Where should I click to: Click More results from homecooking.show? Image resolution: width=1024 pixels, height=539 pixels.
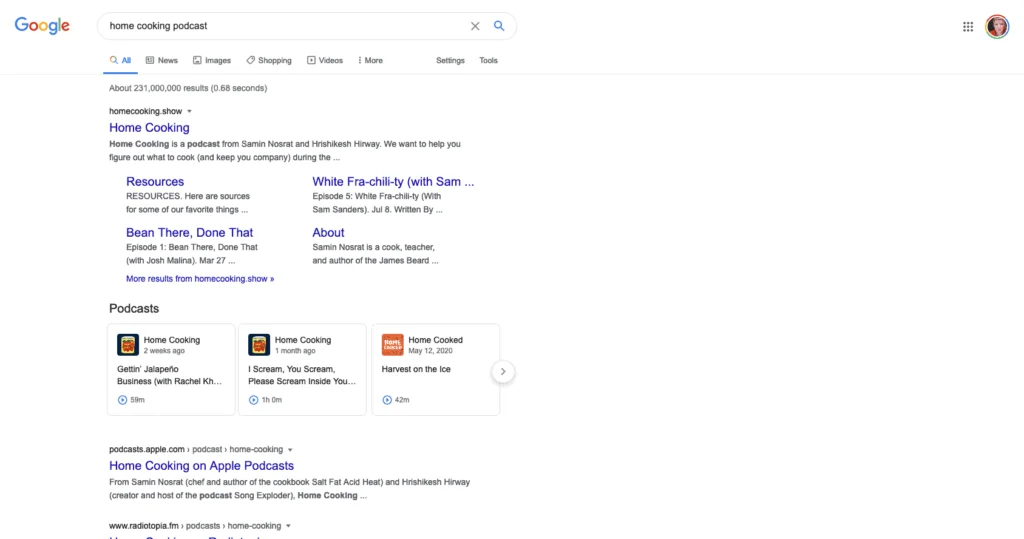(200, 278)
